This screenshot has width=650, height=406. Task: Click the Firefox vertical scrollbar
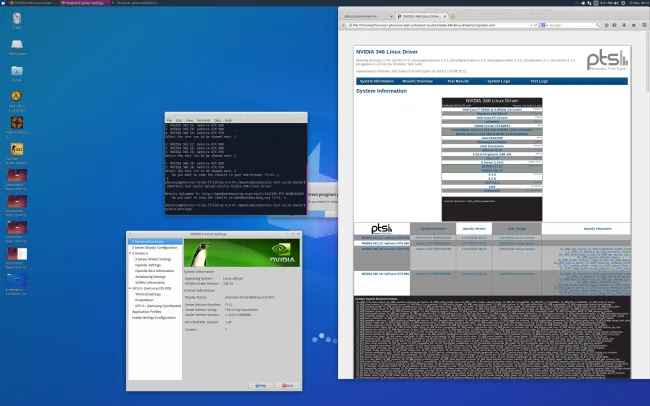[648, 62]
